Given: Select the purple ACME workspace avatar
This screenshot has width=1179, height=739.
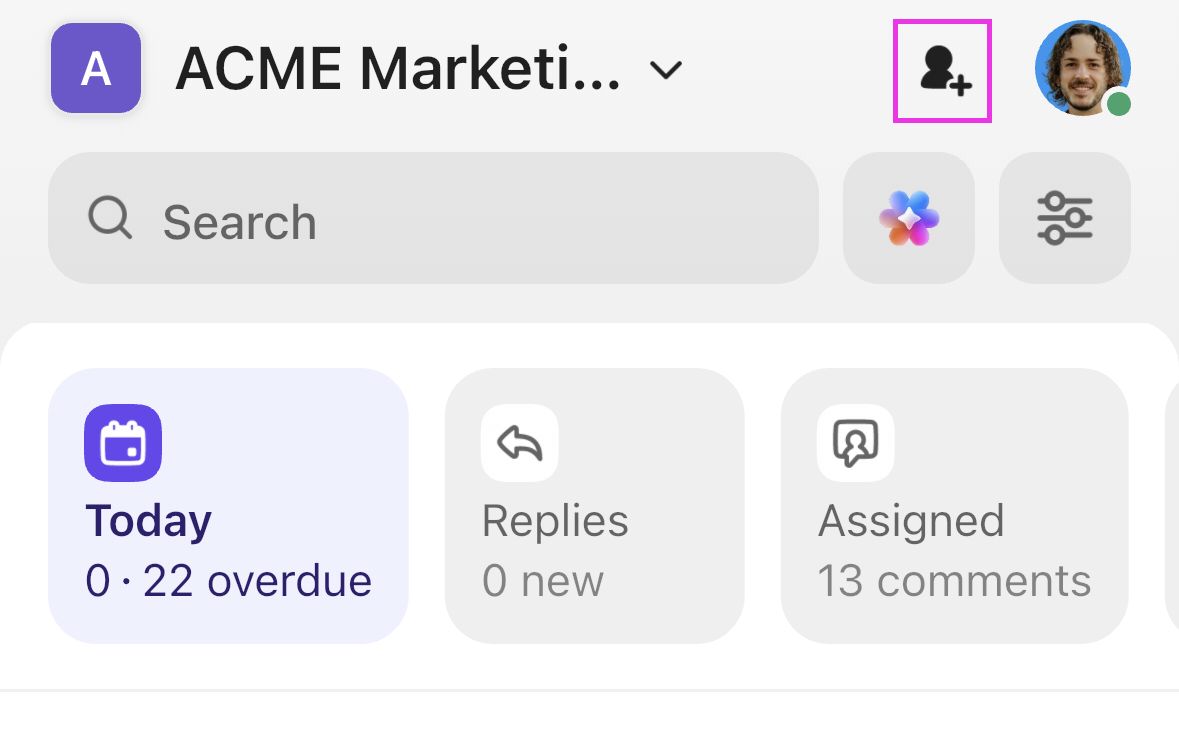Looking at the screenshot, I should coord(95,68).
